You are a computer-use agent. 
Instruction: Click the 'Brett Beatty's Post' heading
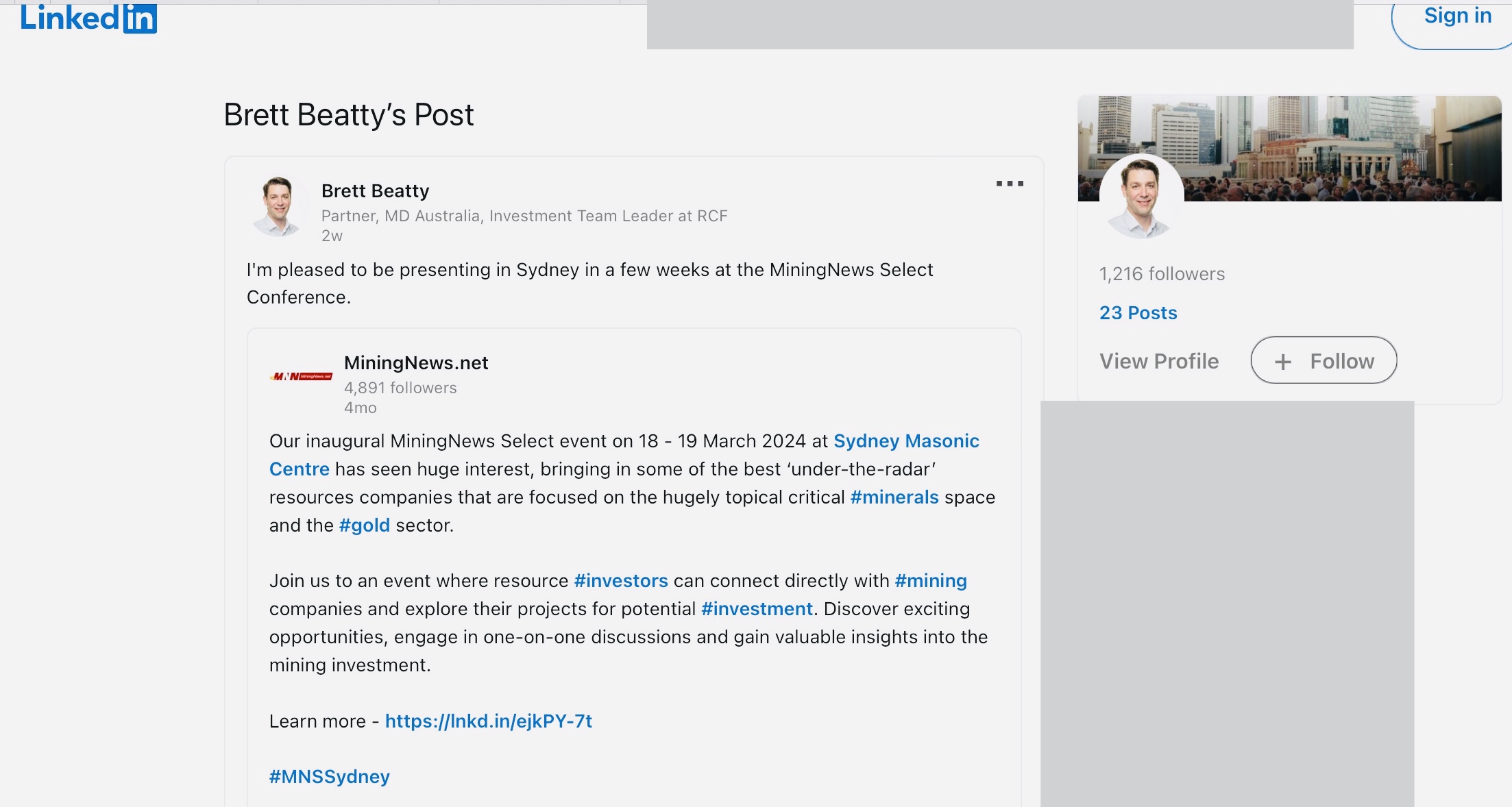click(x=348, y=115)
